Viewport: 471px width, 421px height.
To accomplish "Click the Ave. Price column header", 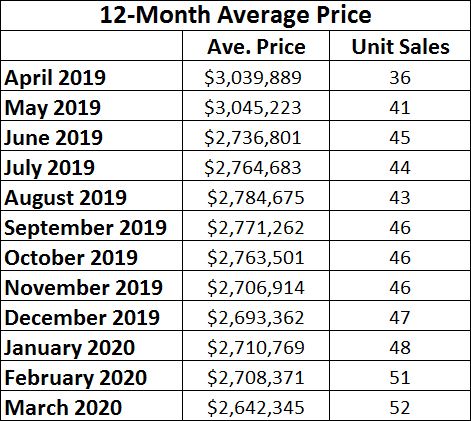I will tap(256, 46).
